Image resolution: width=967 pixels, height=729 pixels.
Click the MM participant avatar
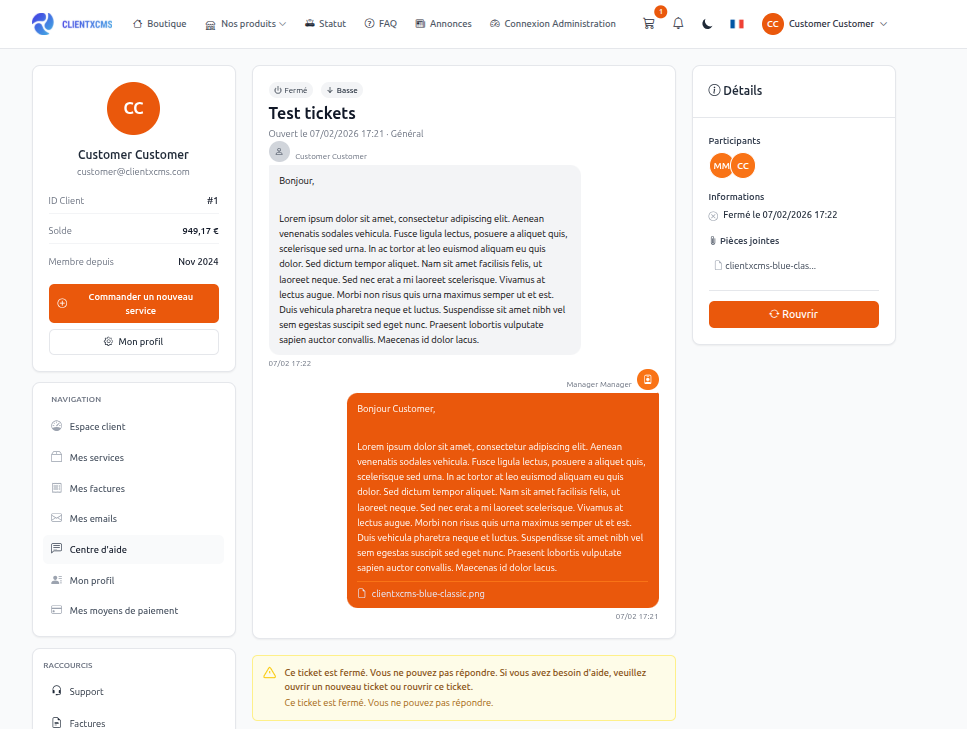click(x=720, y=165)
